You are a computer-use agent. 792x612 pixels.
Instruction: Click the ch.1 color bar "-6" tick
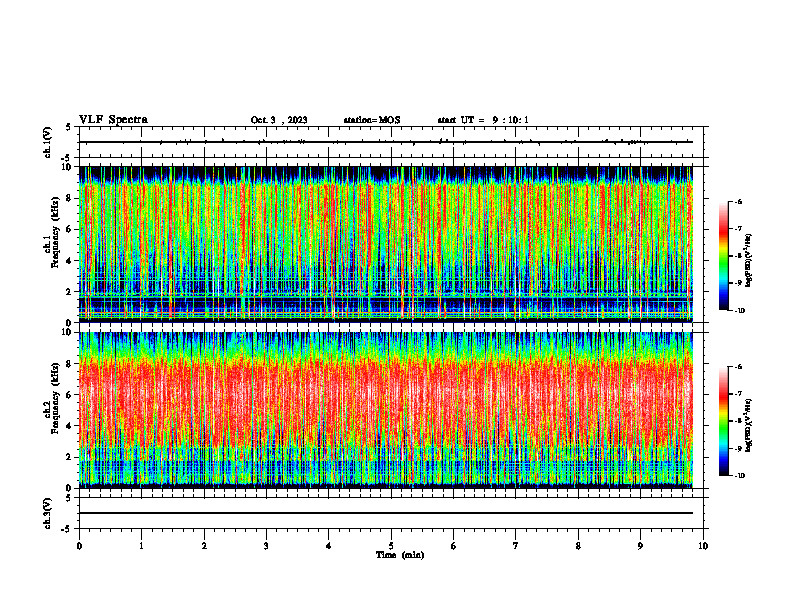coord(738,201)
